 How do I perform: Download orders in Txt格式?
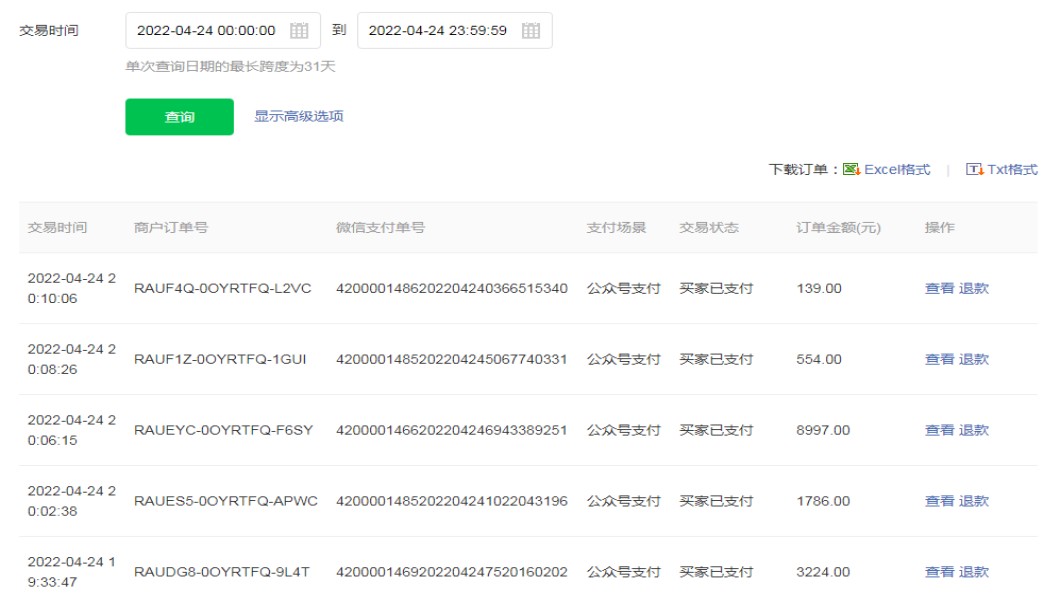pyautogui.click(x=1012, y=170)
